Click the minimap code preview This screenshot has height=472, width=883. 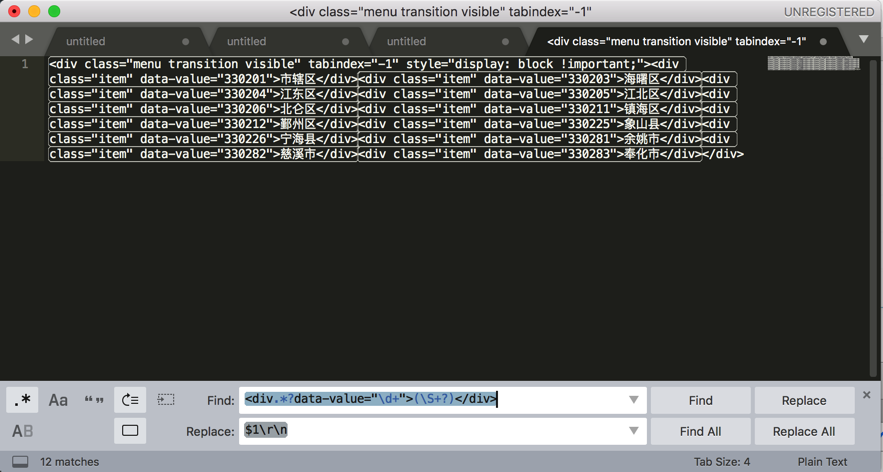(x=813, y=64)
